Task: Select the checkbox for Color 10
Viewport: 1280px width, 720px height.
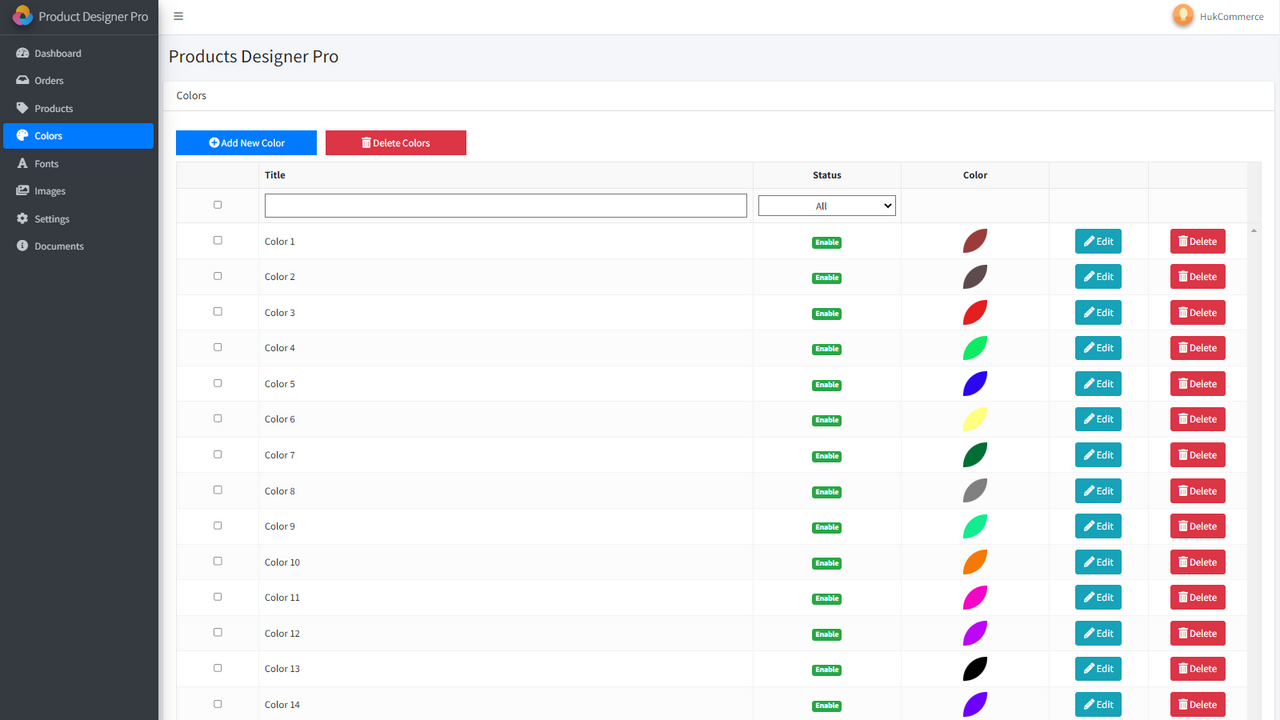Action: pos(217,561)
